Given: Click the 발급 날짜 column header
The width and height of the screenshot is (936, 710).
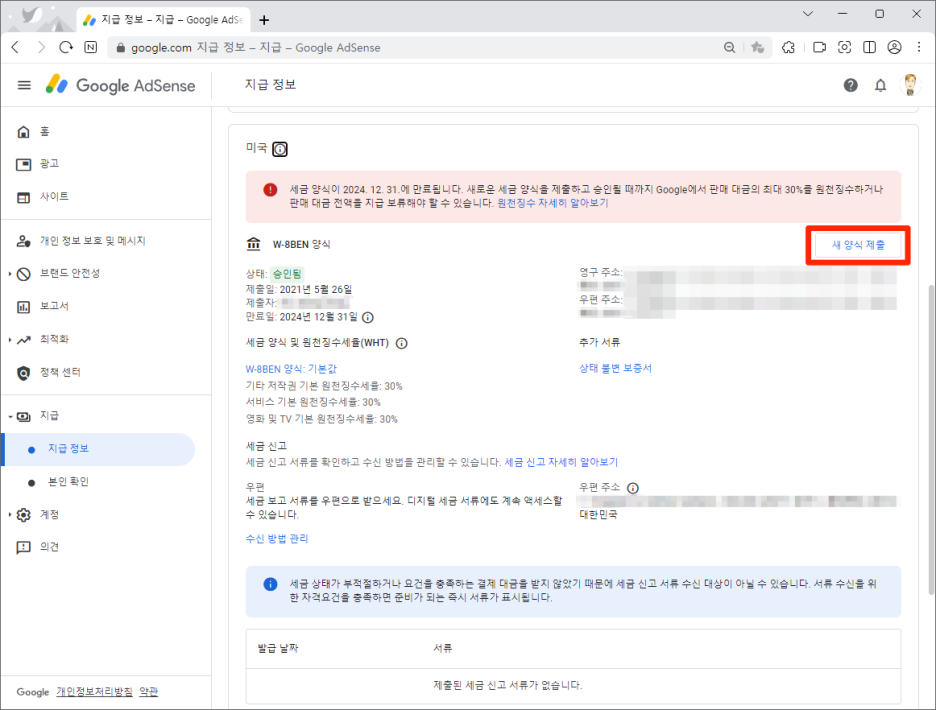Looking at the screenshot, I should 278,648.
